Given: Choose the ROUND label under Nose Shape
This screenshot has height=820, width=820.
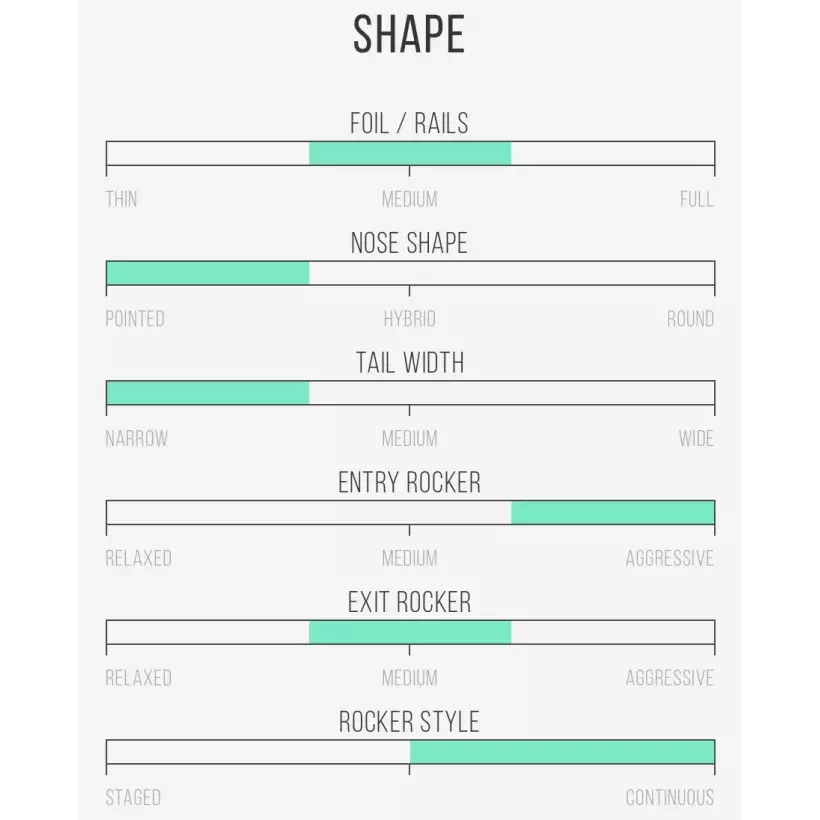Looking at the screenshot, I should (x=690, y=319).
